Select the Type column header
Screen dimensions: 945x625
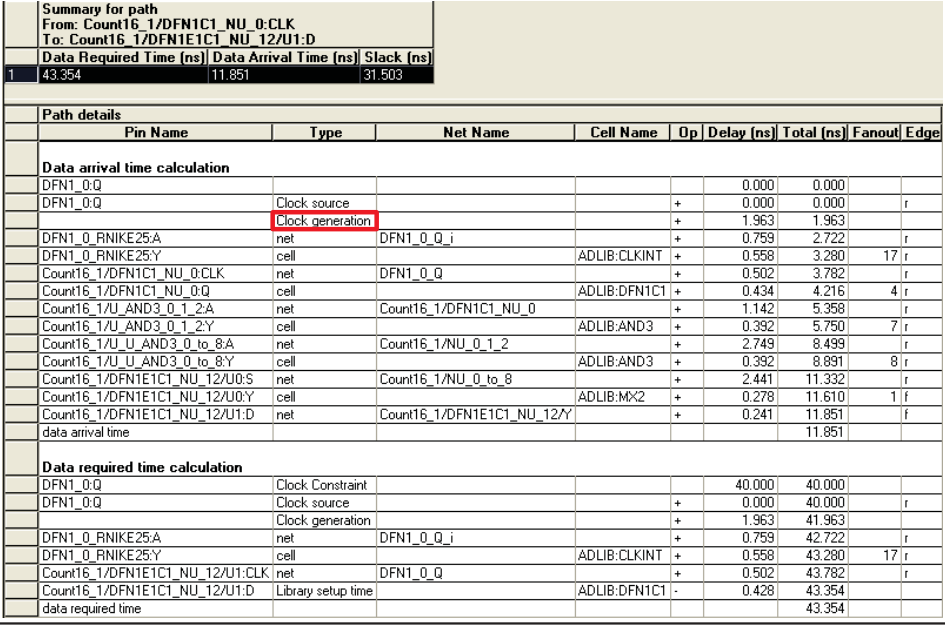(325, 132)
